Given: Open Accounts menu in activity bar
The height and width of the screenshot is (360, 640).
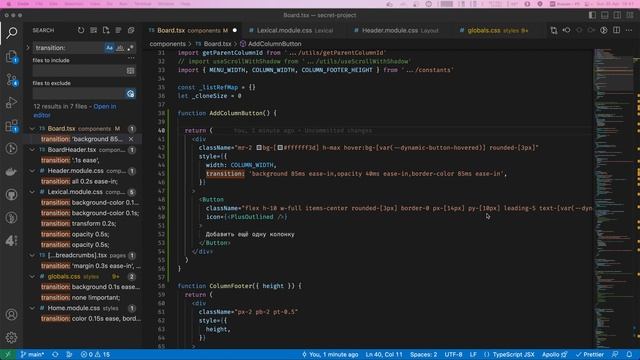Looking at the screenshot, I should (11, 315).
